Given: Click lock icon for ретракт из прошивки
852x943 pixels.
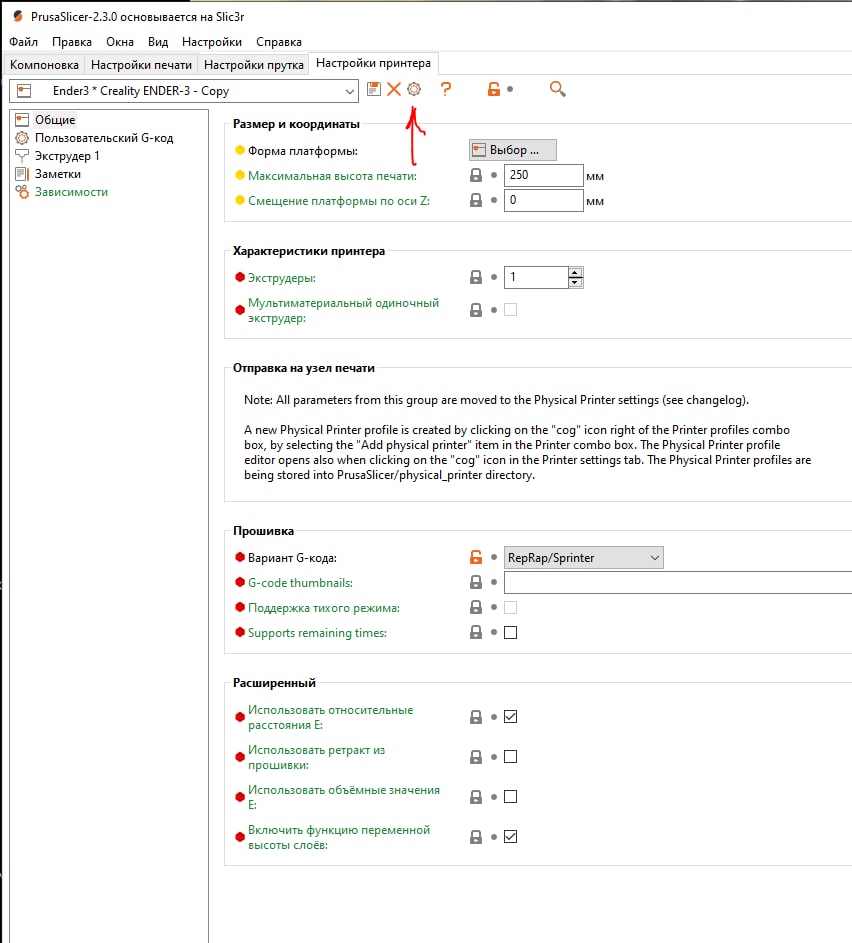Looking at the screenshot, I should coord(476,757).
